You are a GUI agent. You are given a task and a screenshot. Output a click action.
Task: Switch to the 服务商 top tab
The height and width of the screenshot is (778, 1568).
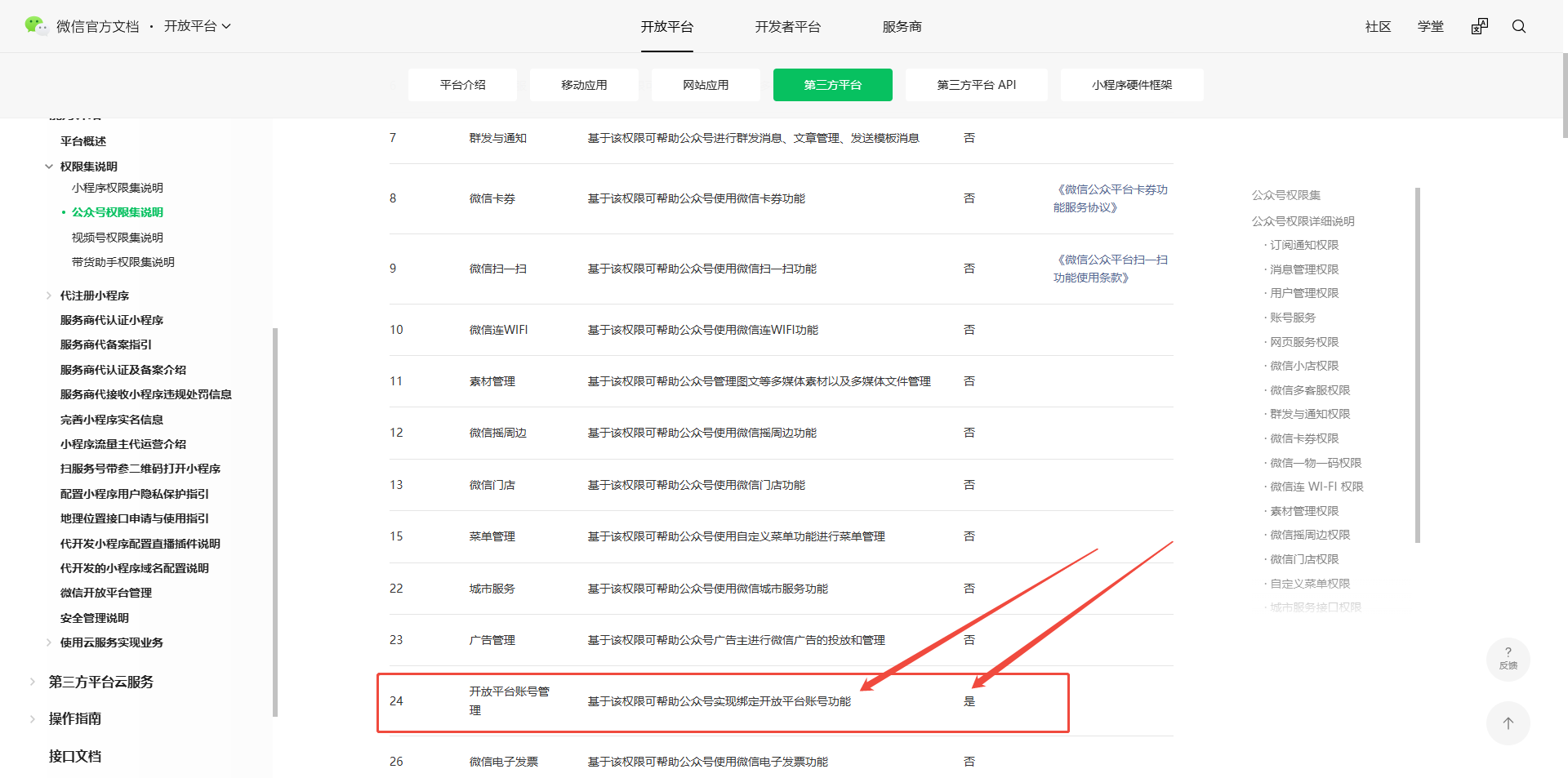coord(902,27)
